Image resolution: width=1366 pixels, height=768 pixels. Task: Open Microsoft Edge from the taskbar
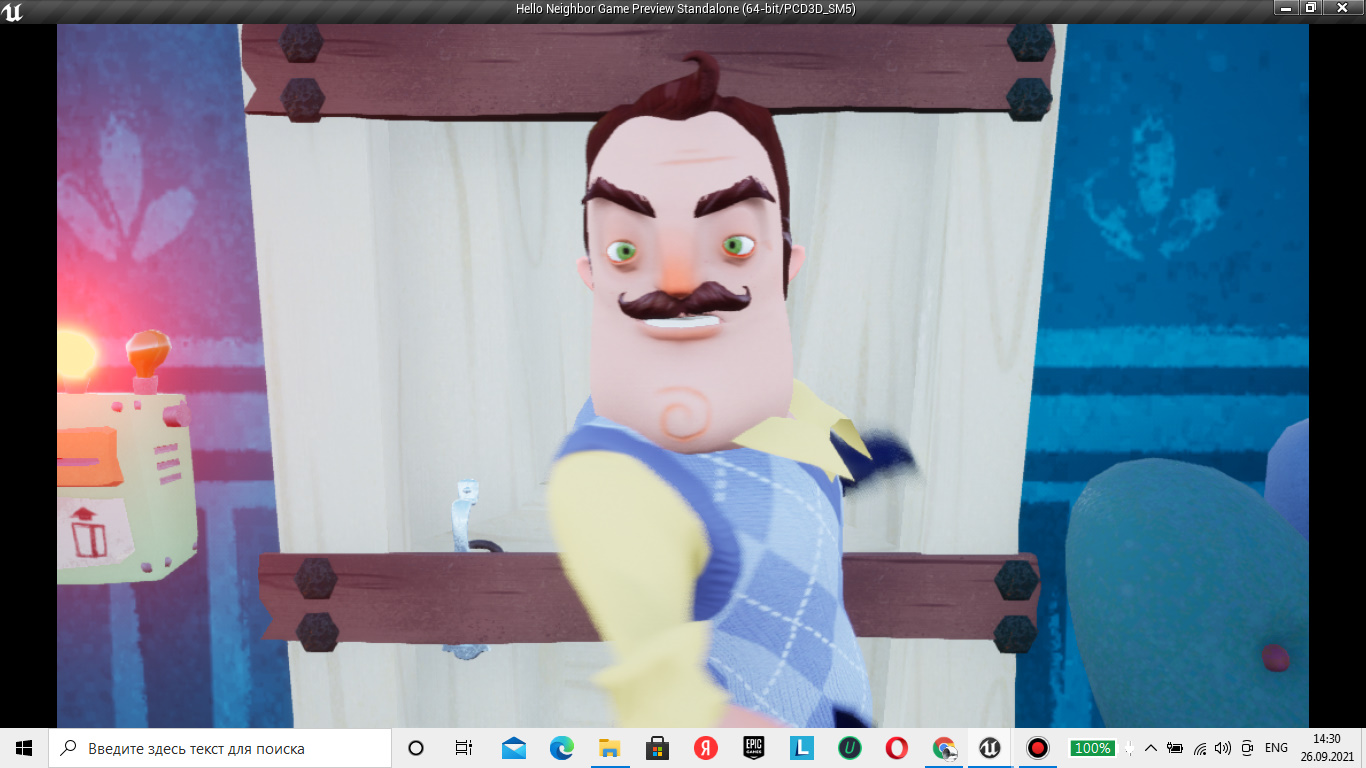click(562, 748)
